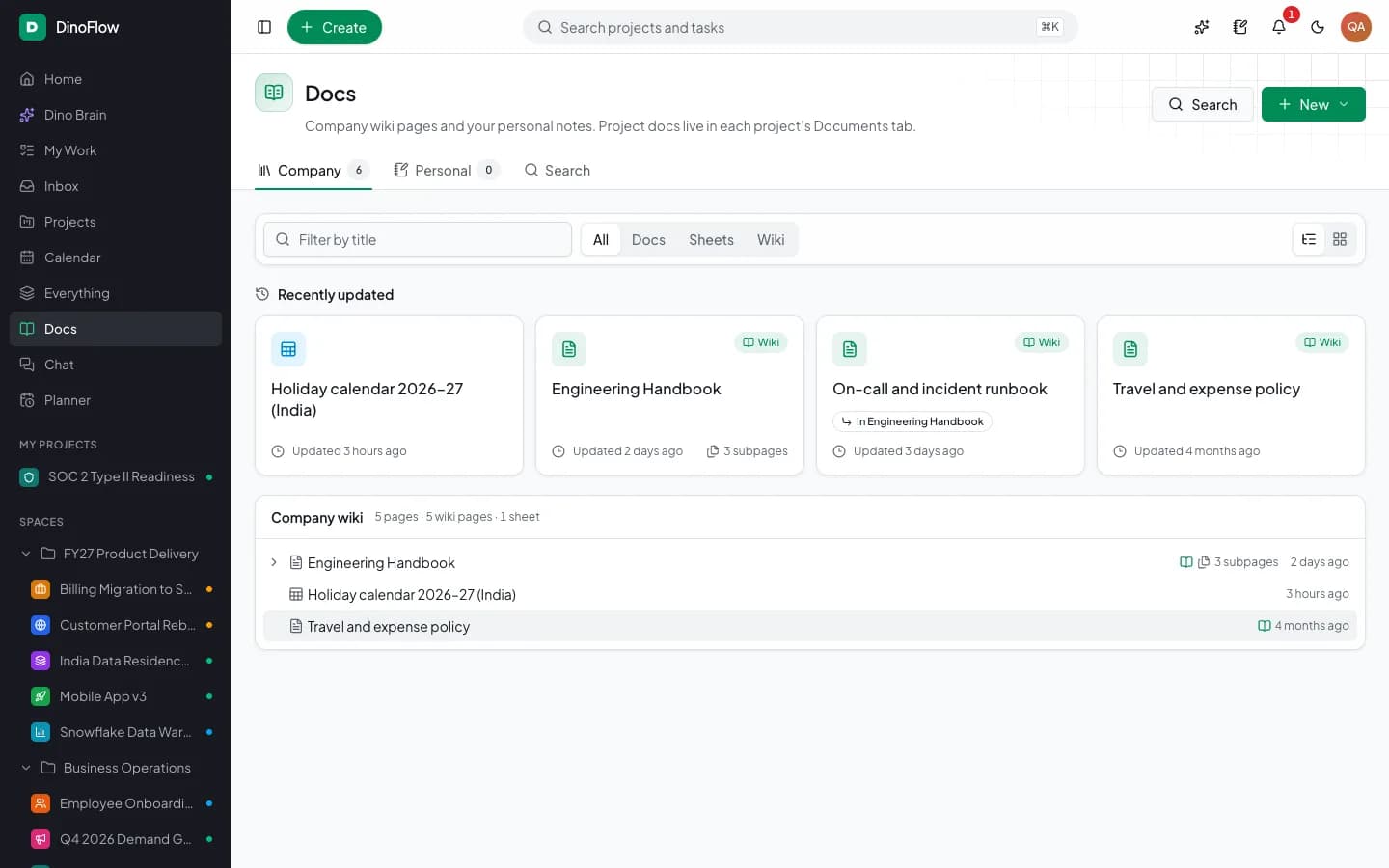
Task: Open the Search tab
Action: (x=558, y=171)
